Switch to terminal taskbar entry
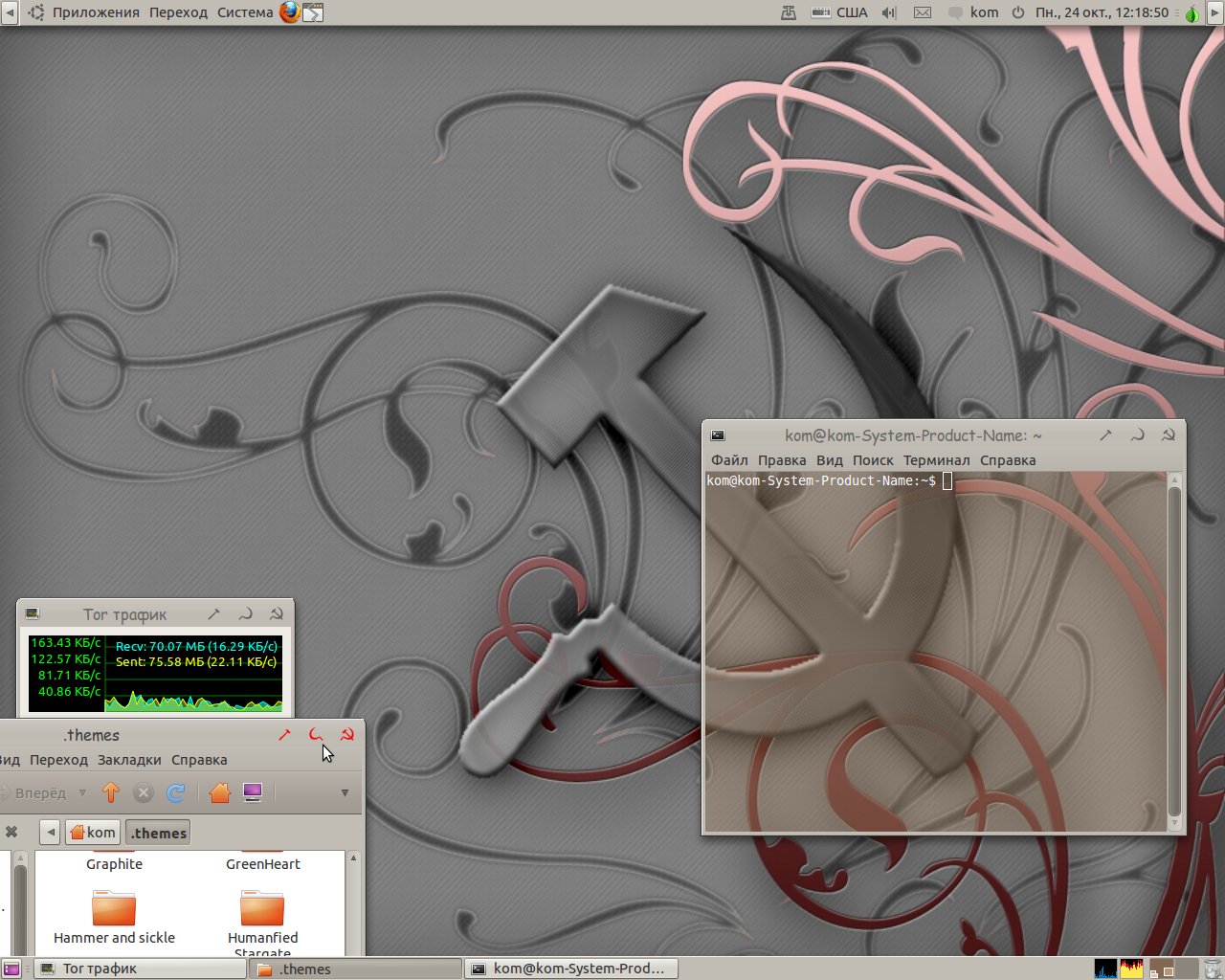Viewport: 1225px width, 980px height. [572, 969]
